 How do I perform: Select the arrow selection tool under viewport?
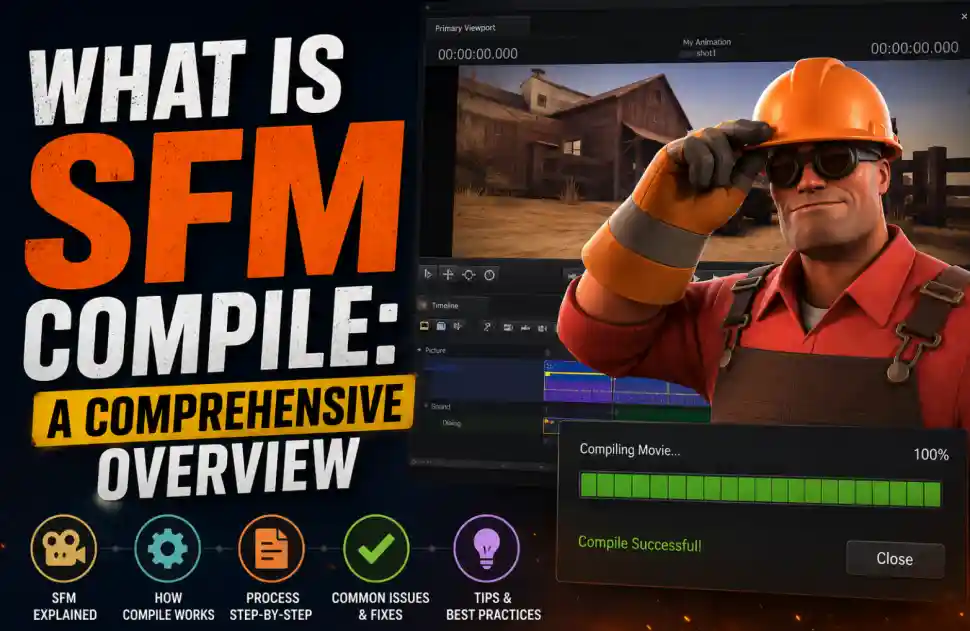point(427,274)
